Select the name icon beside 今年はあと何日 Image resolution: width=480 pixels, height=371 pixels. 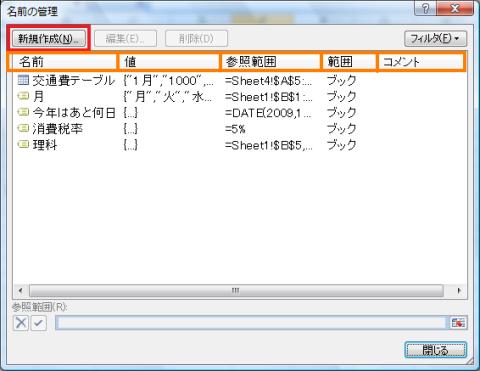pos(23,112)
